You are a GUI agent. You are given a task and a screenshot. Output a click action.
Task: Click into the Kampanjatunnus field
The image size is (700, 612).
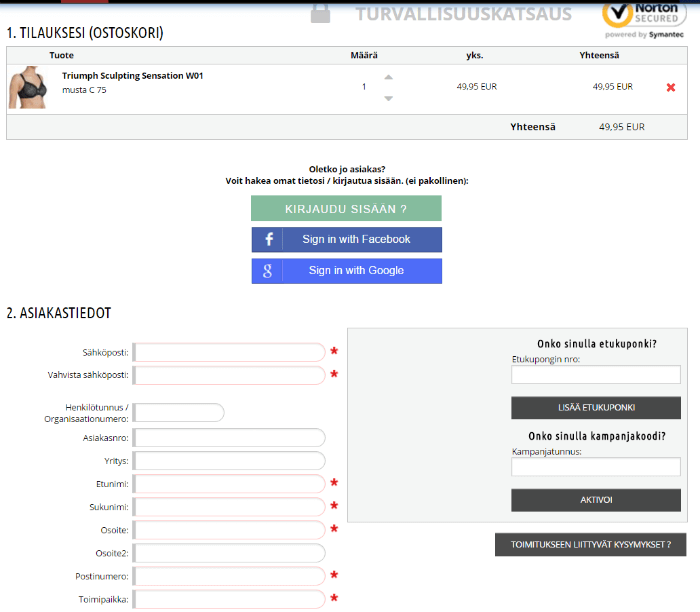[x=596, y=467]
